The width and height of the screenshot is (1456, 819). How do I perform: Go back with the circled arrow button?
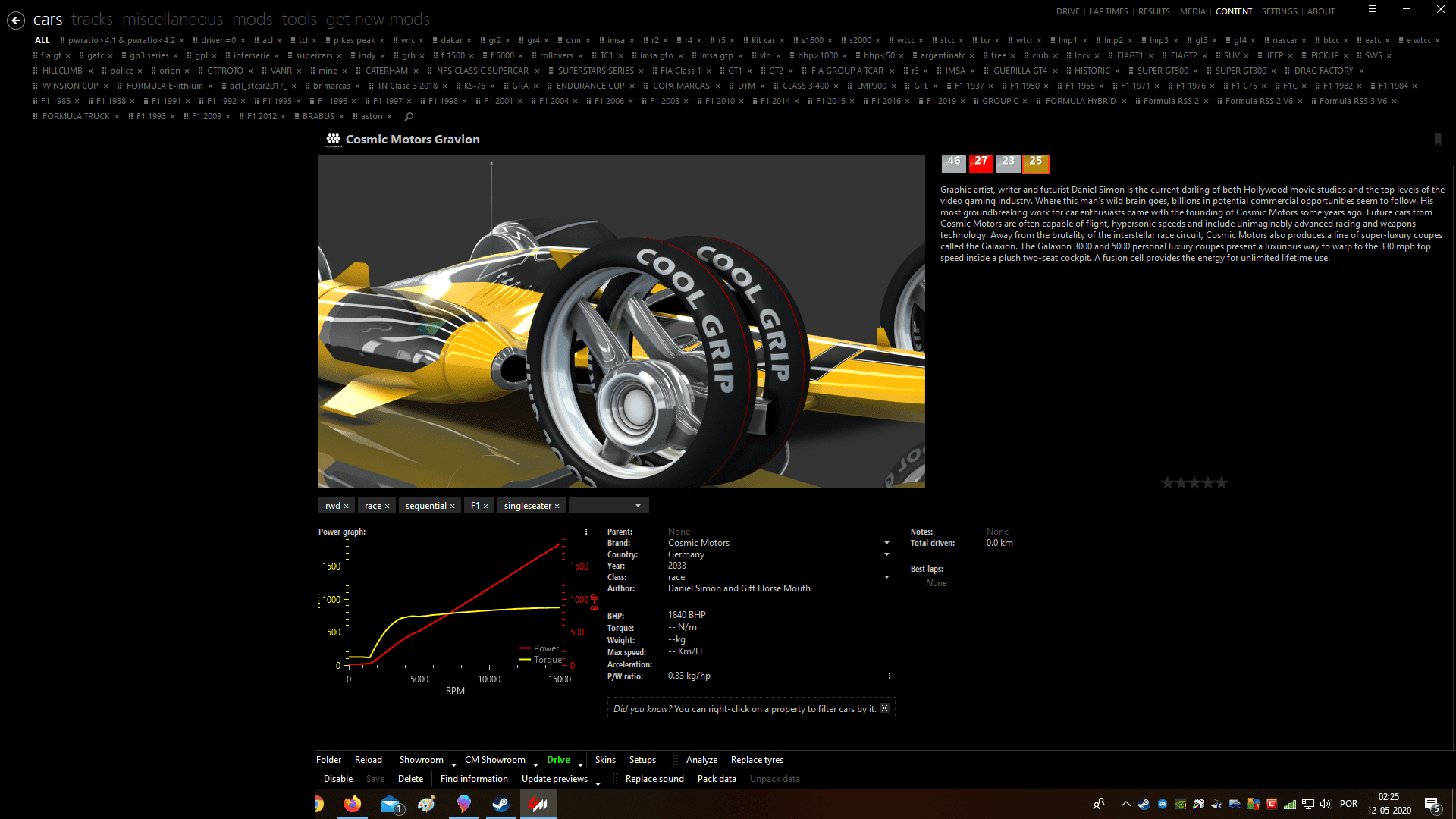pos(16,20)
